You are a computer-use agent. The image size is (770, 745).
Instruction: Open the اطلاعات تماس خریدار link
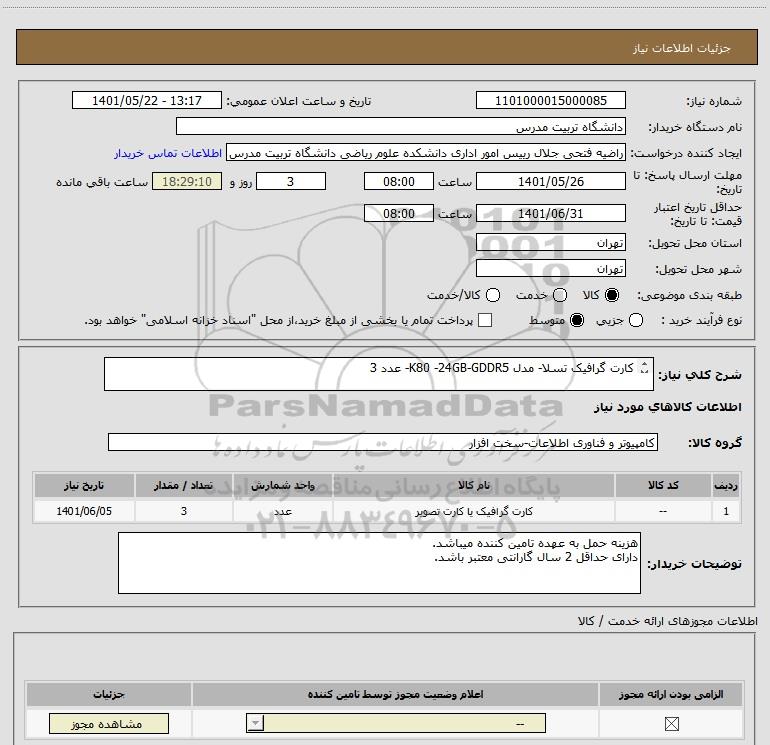[168, 153]
